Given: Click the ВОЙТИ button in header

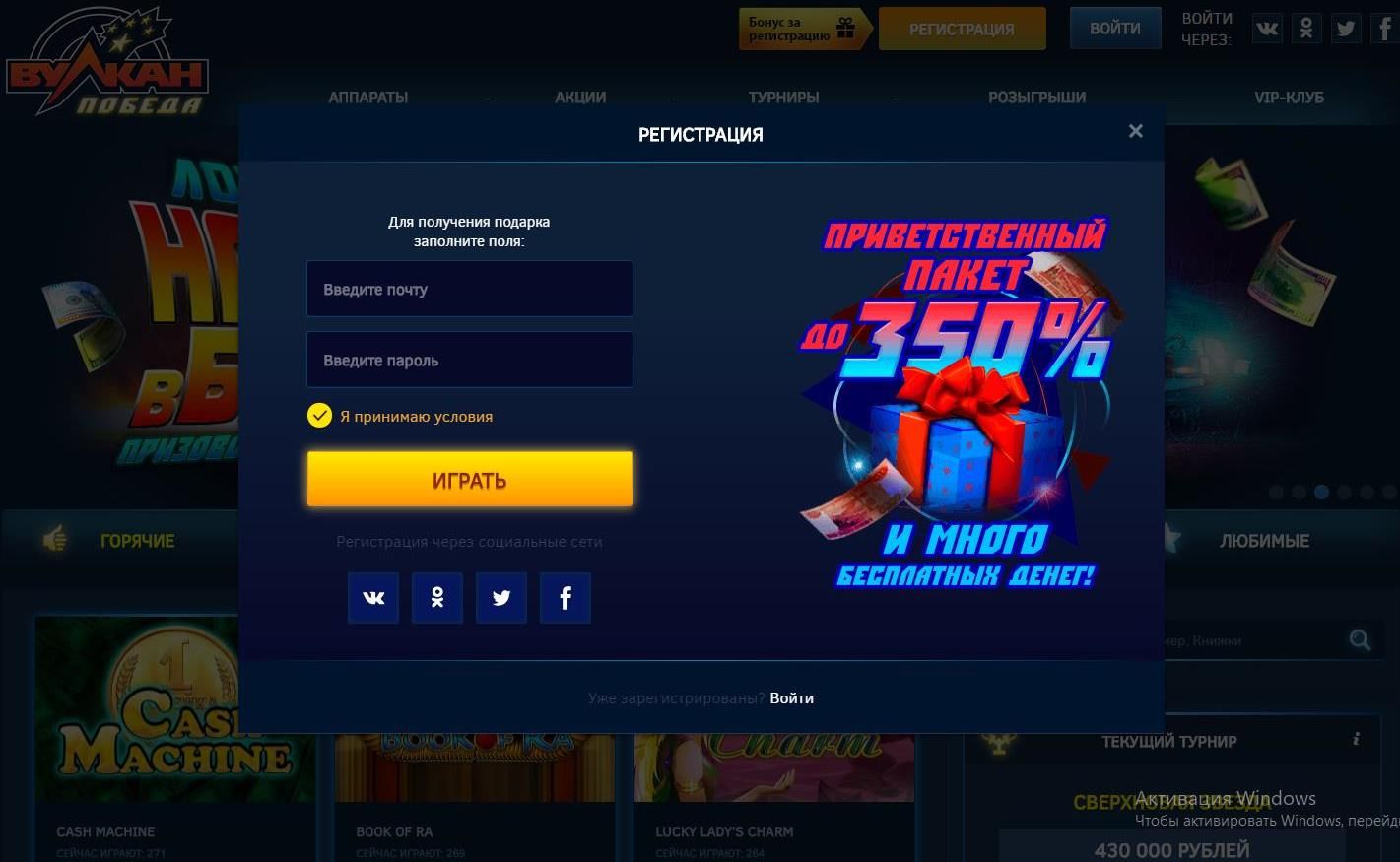Looking at the screenshot, I should pyautogui.click(x=1115, y=29).
